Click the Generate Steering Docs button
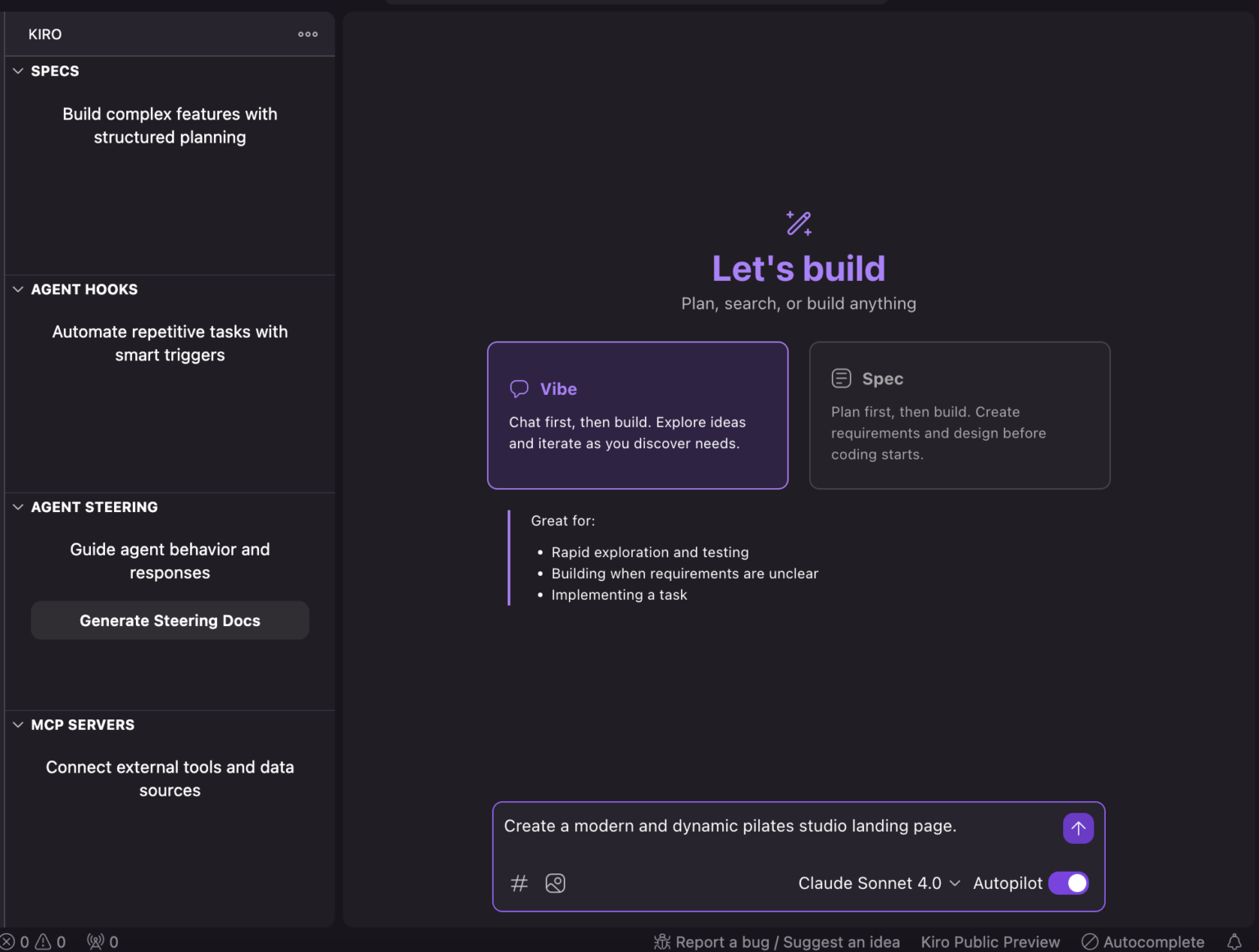 pos(170,620)
